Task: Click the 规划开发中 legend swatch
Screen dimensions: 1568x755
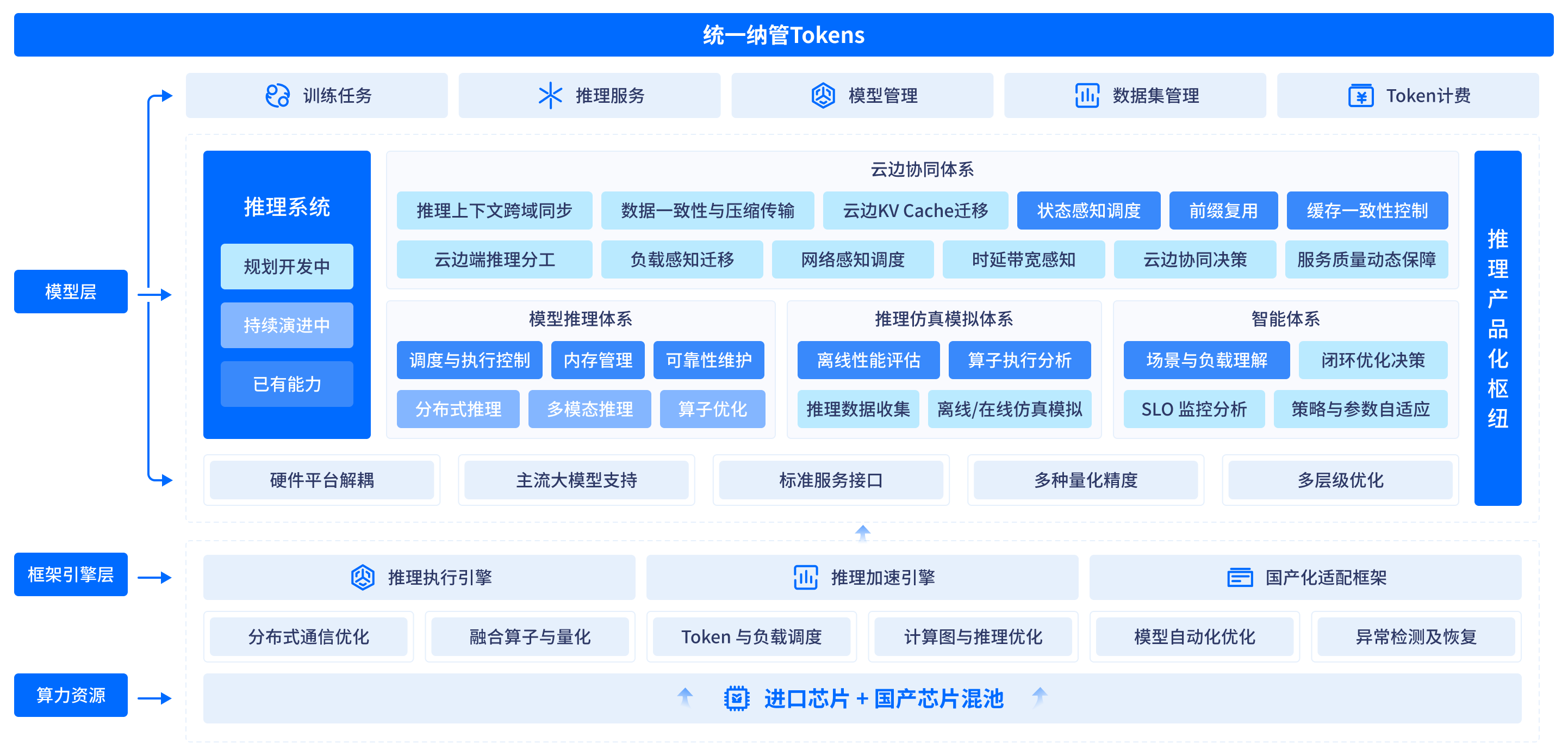Action: pyautogui.click(x=287, y=267)
